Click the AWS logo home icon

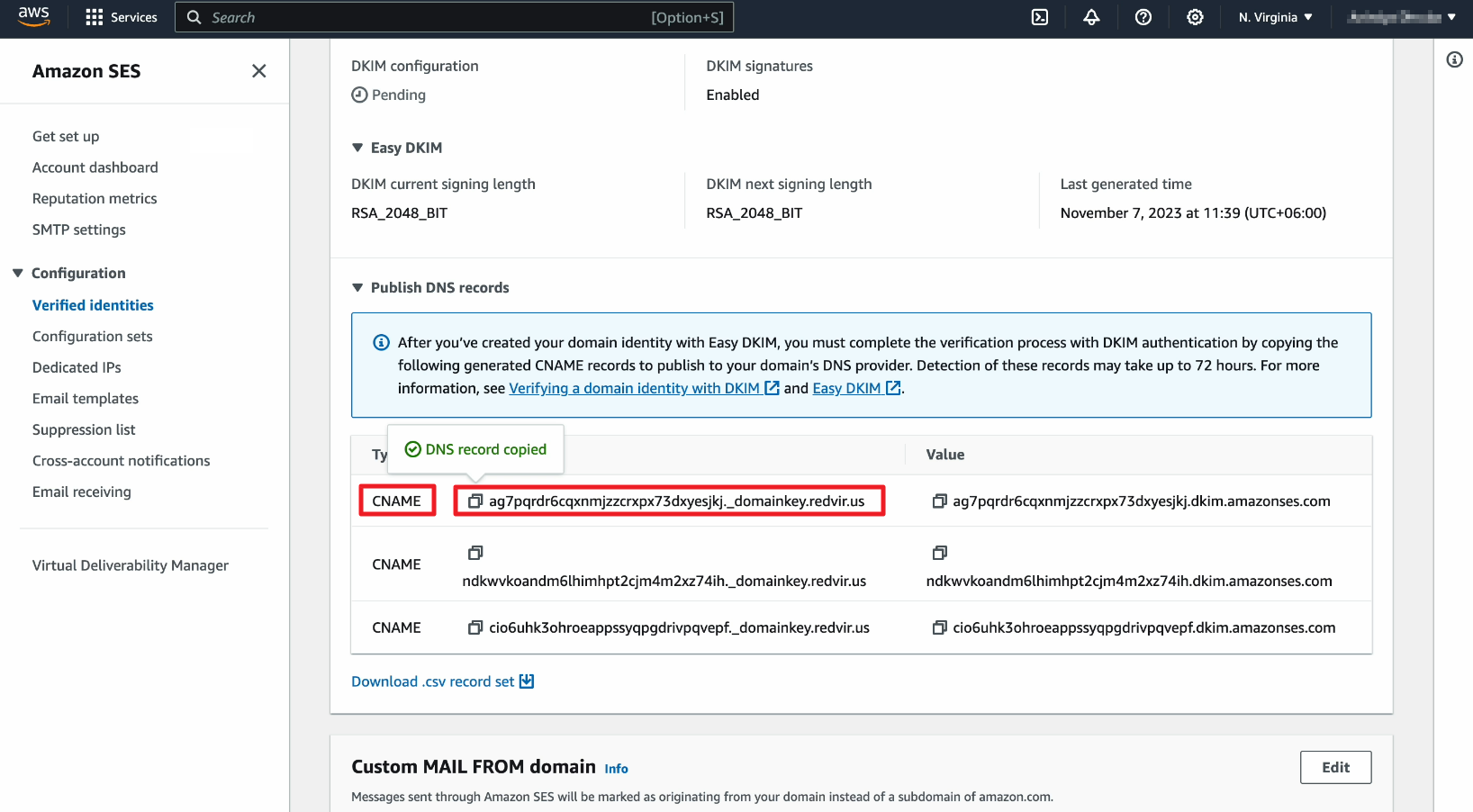33,16
